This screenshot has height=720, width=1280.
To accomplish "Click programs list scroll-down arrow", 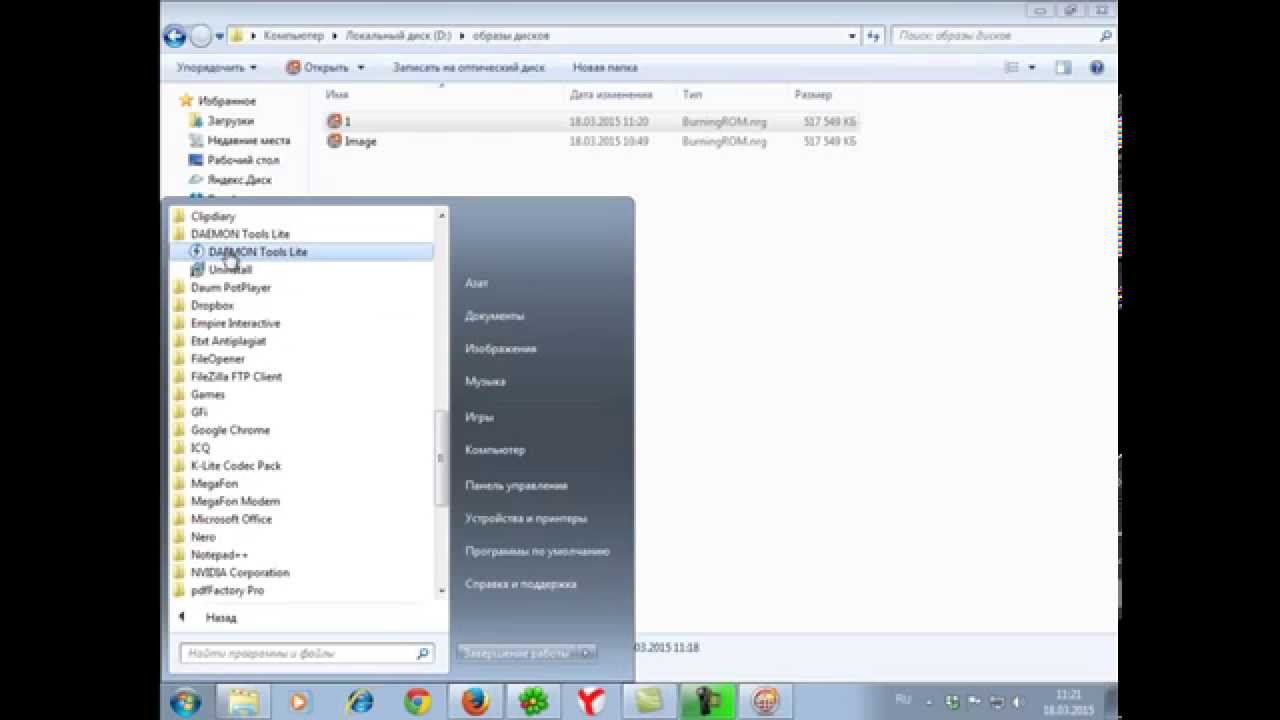I will pos(442,591).
